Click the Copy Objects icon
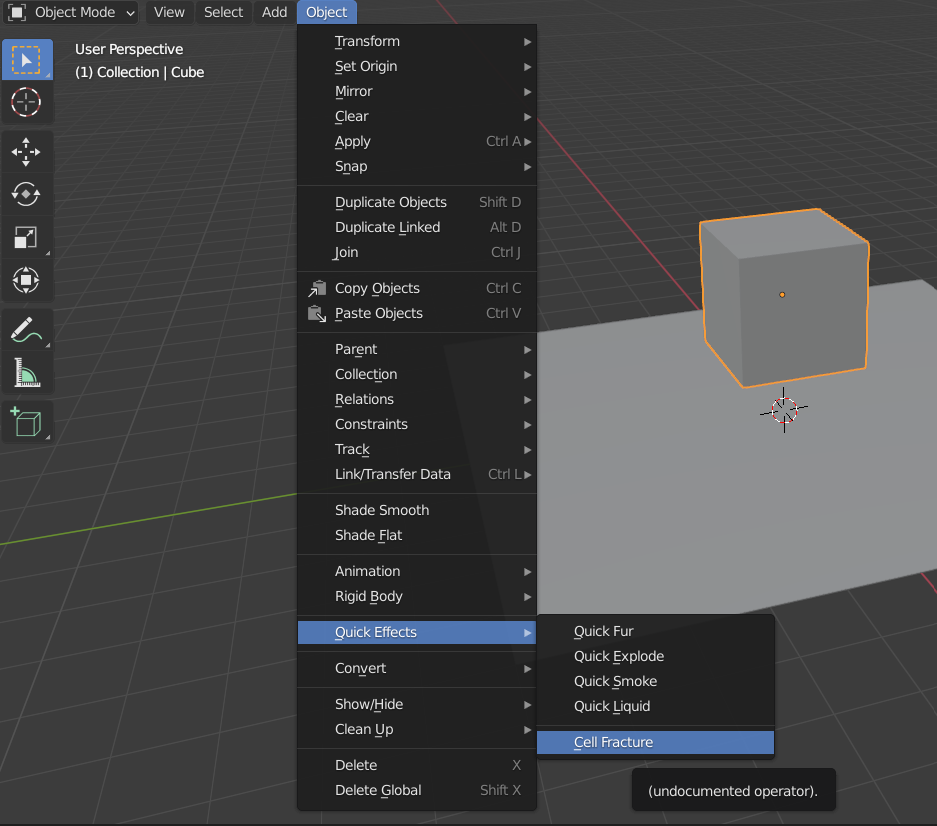Image resolution: width=937 pixels, height=826 pixels. pyautogui.click(x=317, y=289)
